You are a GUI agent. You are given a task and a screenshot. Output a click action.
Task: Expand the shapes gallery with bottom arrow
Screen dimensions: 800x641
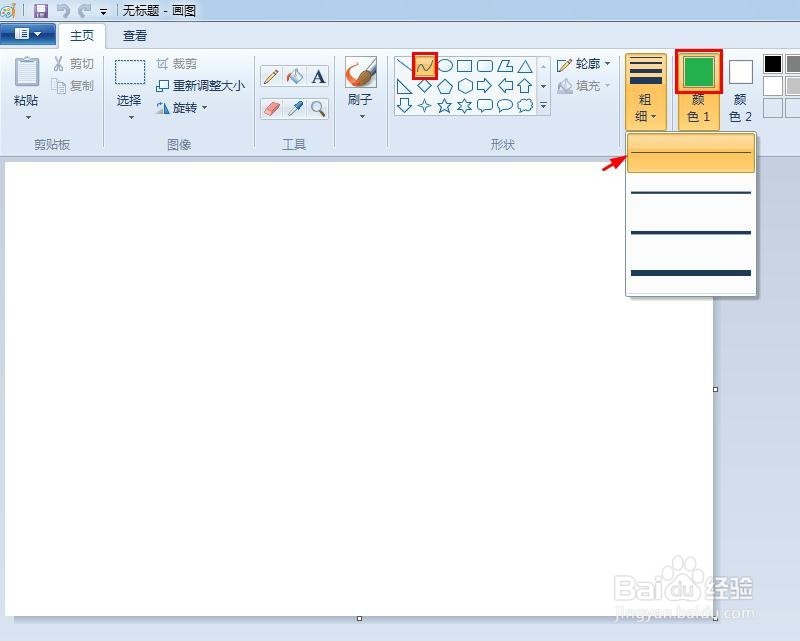coord(543,106)
